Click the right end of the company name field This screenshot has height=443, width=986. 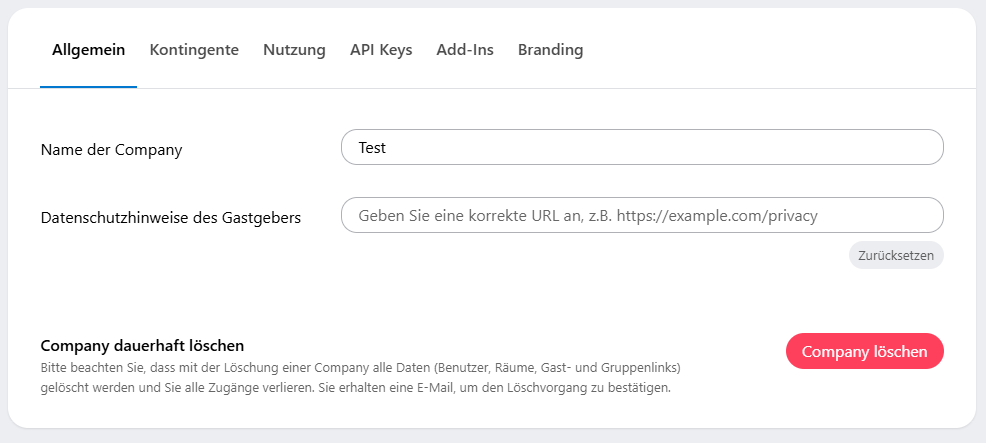(920, 147)
